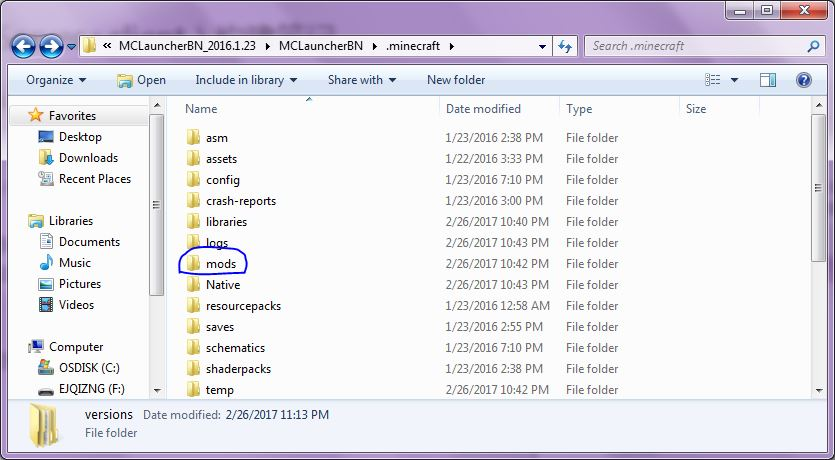Image resolution: width=835 pixels, height=460 pixels.
Task: Sort by Name column header
Action: pos(201,109)
